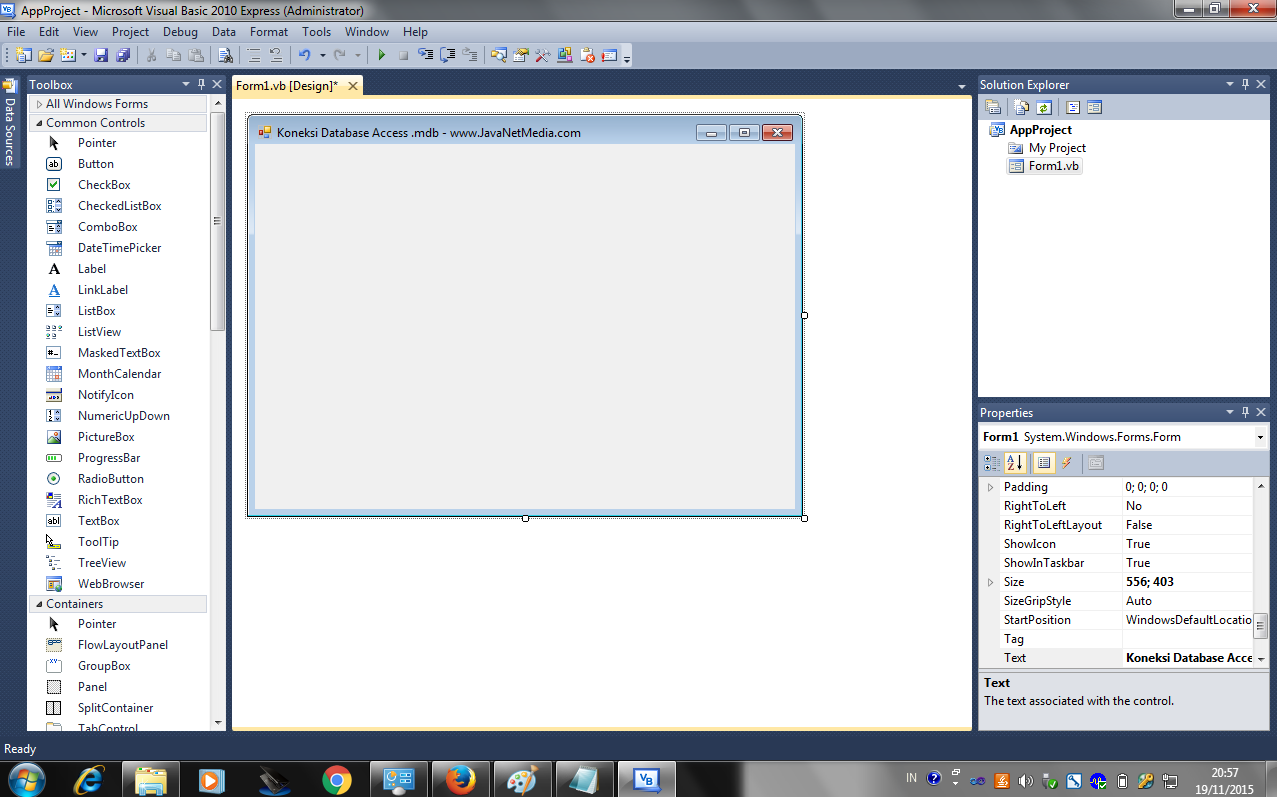1277x797 pixels.
Task: Pin the Toolbox panel using the pin icon
Action: point(201,84)
